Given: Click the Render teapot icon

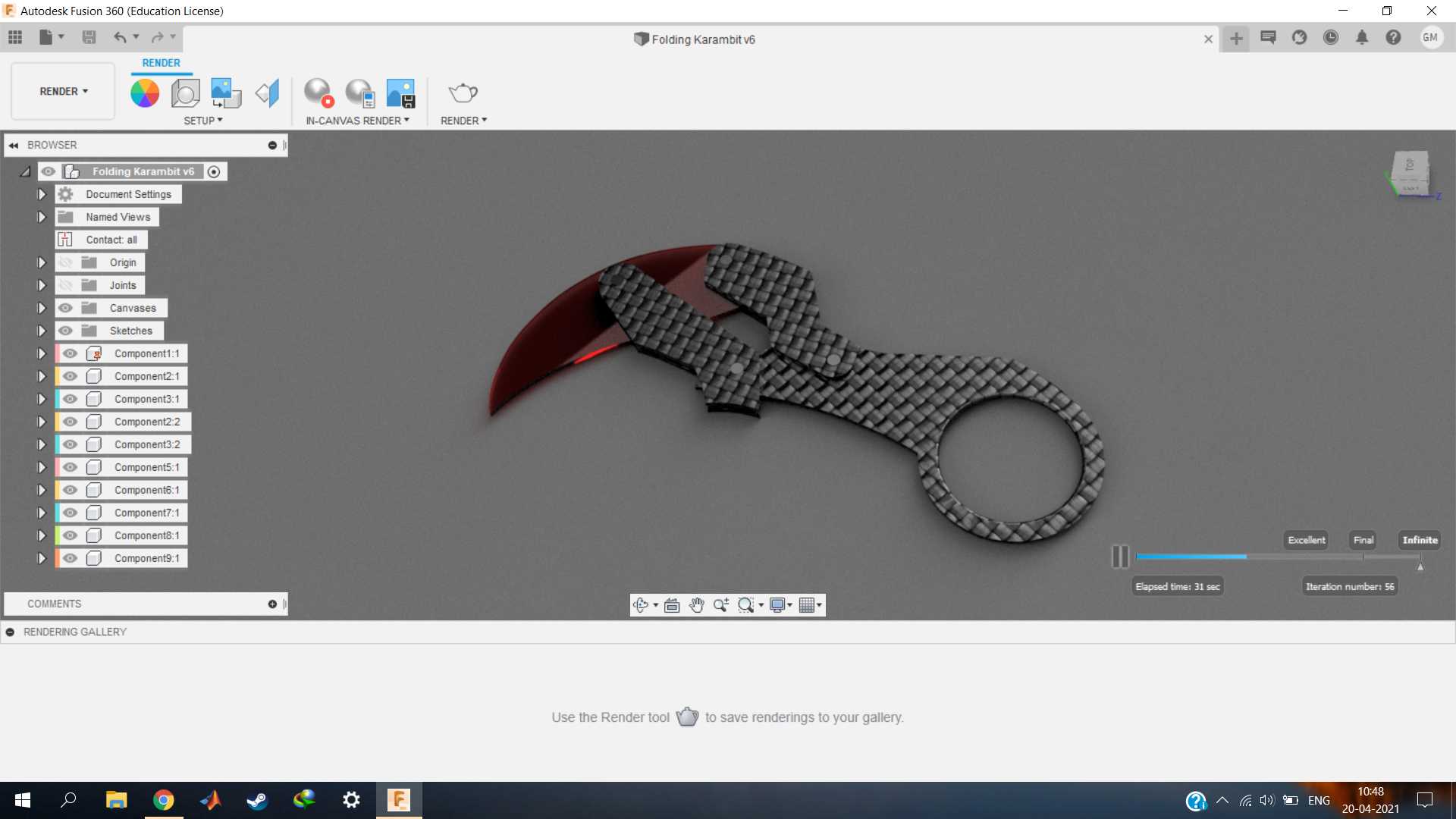Looking at the screenshot, I should coord(463,93).
